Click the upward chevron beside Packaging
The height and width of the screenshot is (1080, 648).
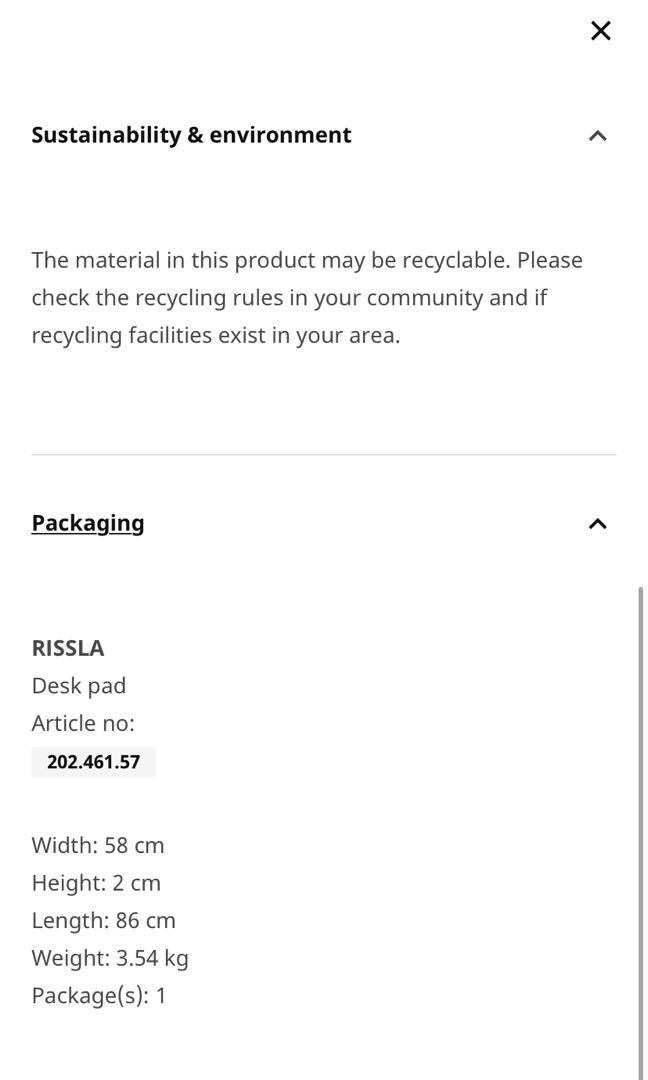tap(598, 523)
